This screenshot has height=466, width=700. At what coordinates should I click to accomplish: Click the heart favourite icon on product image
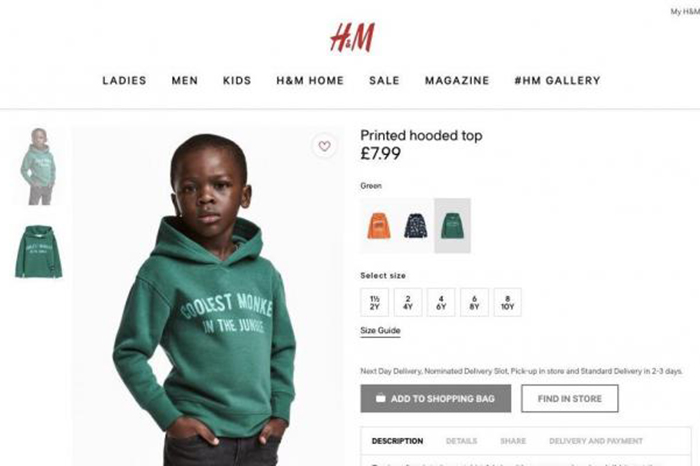click(325, 146)
